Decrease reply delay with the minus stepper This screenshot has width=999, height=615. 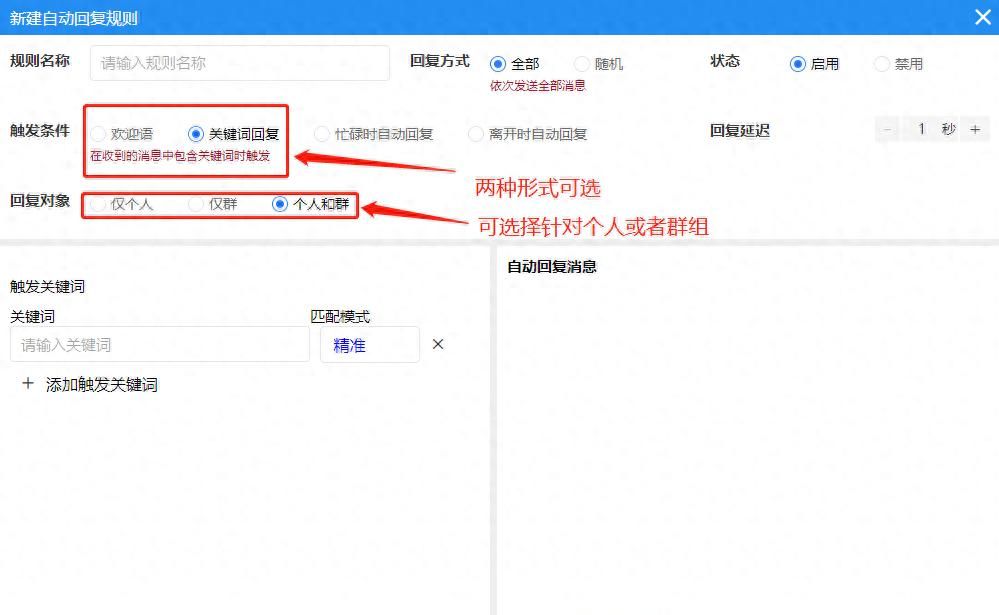886,128
